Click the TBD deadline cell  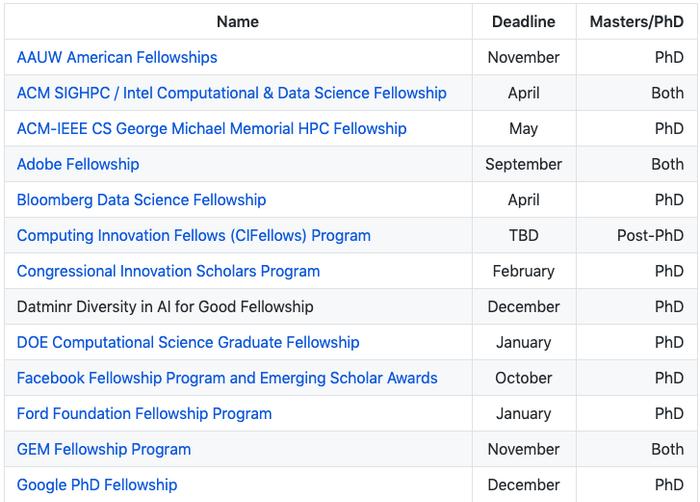(524, 236)
